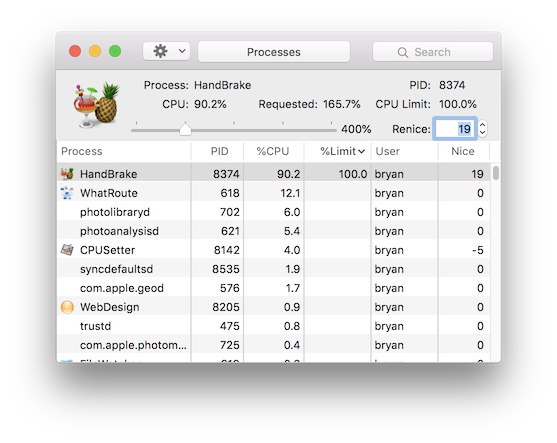Select the com.apple.geod process

[122, 288]
